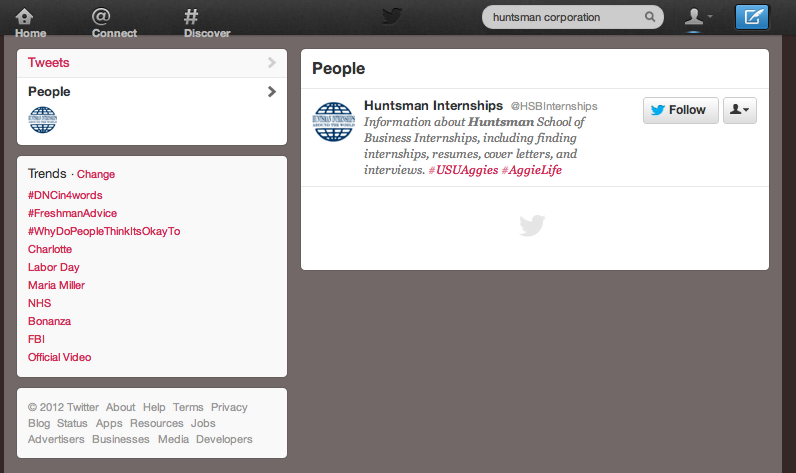This screenshot has height=473, width=796.
Task: Open the #FreshmanAdvice trend
Action: tap(72, 213)
